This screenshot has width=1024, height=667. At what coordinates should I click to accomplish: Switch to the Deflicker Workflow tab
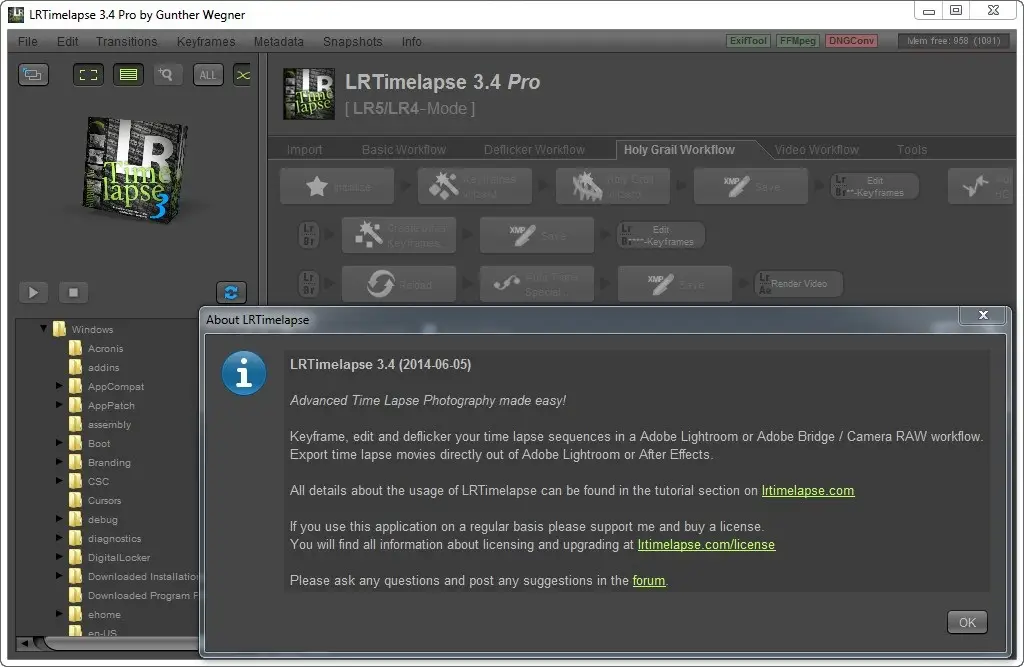pos(534,150)
